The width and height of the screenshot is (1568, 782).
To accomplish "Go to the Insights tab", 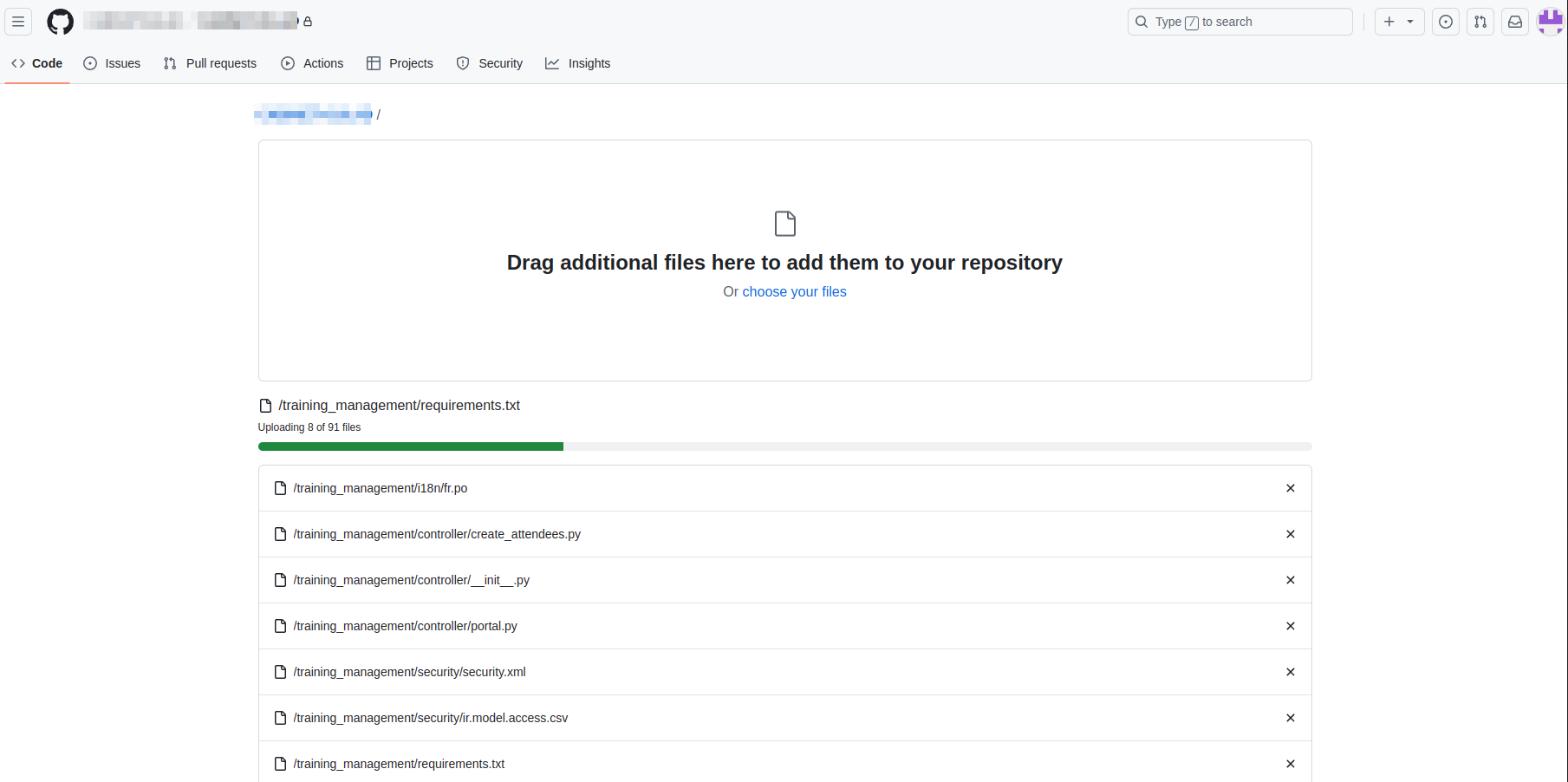I will coord(577,63).
